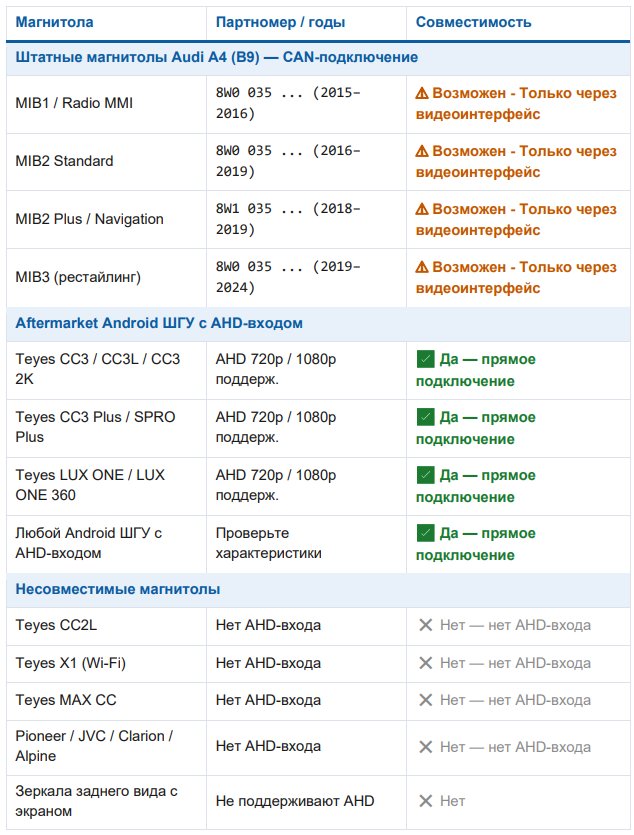This screenshot has height=835, width=634.
Task: Click the cross icon in Teyes X1 (Wi-Fi) row
Action: [425, 663]
